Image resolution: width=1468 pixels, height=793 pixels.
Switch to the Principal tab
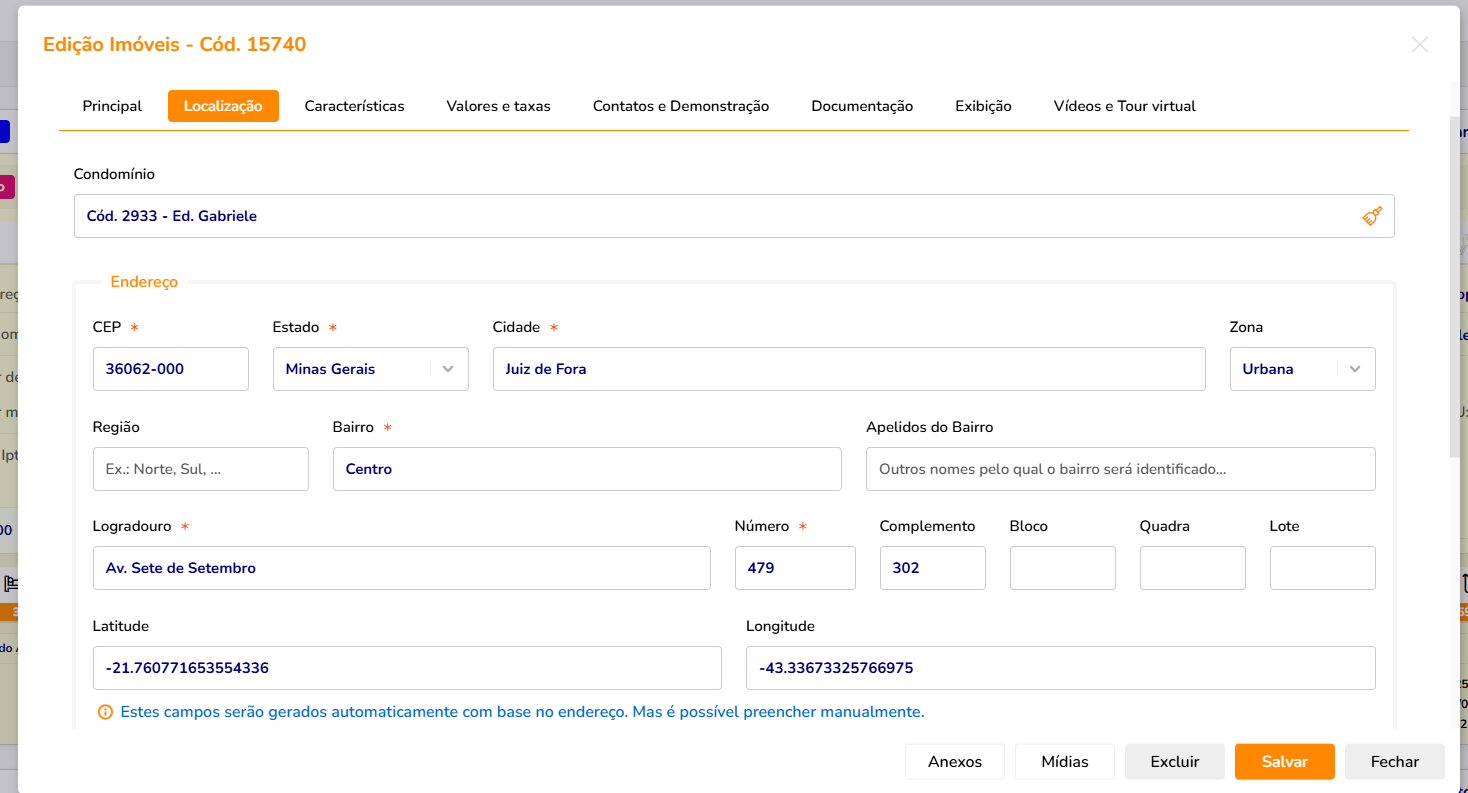(112, 106)
